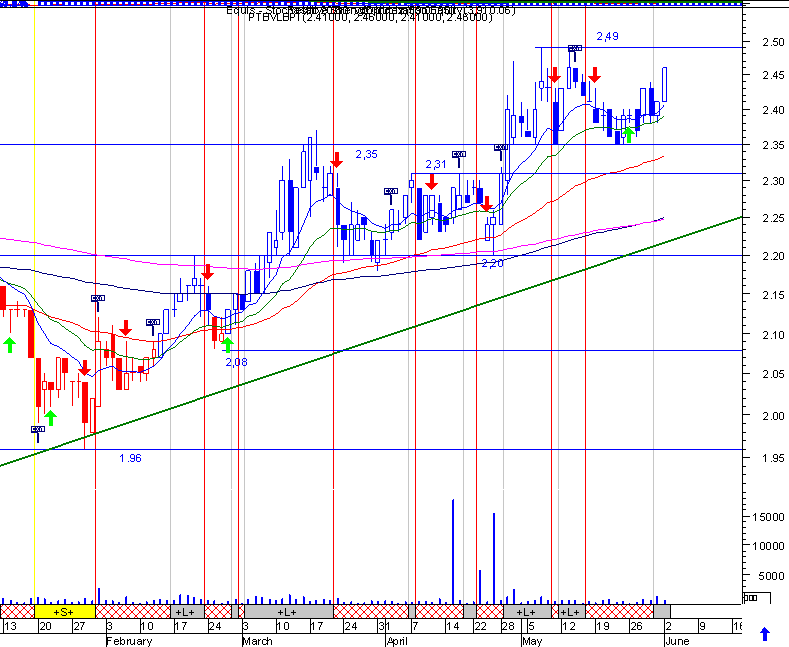Click the 2,20 support level label
The width and height of the screenshot is (789, 647).
click(492, 264)
